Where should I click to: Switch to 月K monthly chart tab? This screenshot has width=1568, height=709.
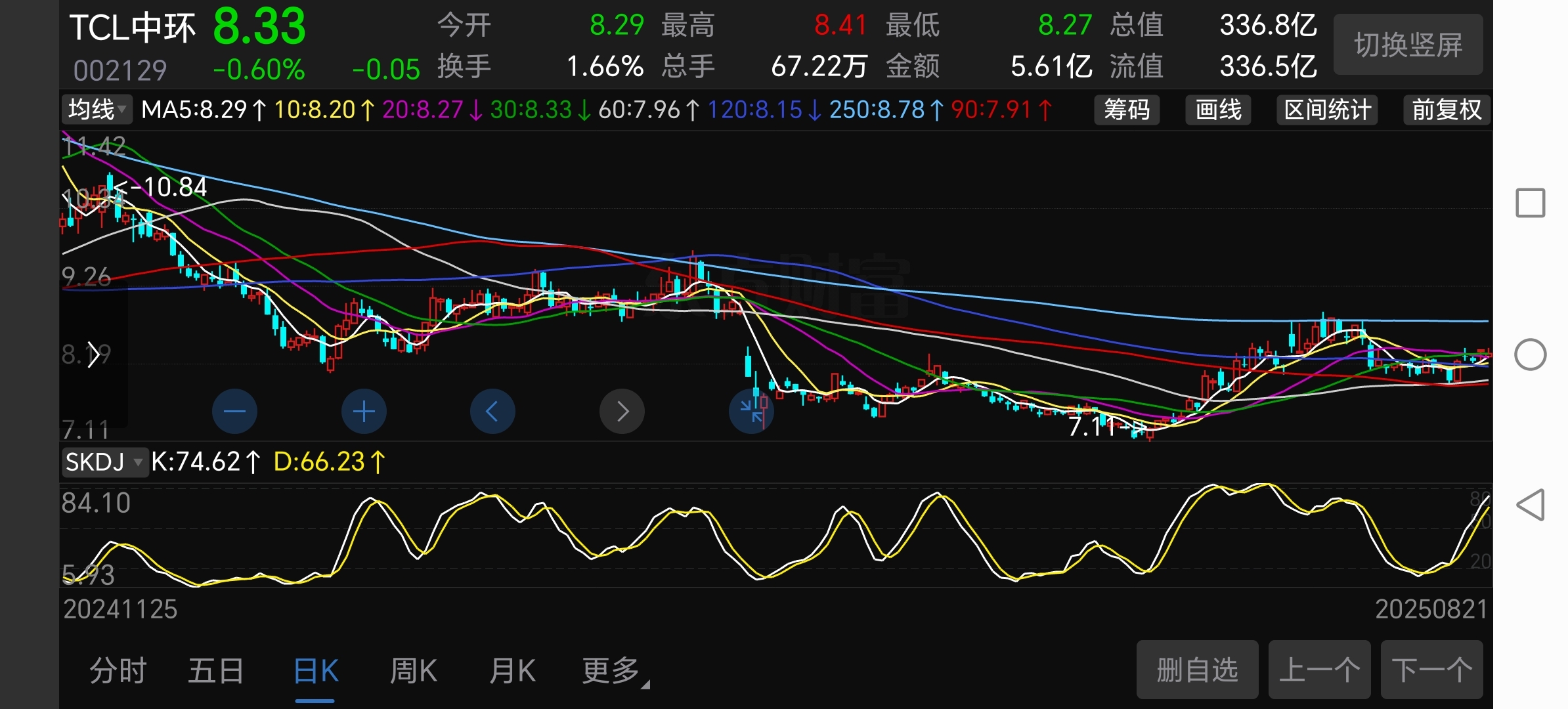pyautogui.click(x=512, y=671)
